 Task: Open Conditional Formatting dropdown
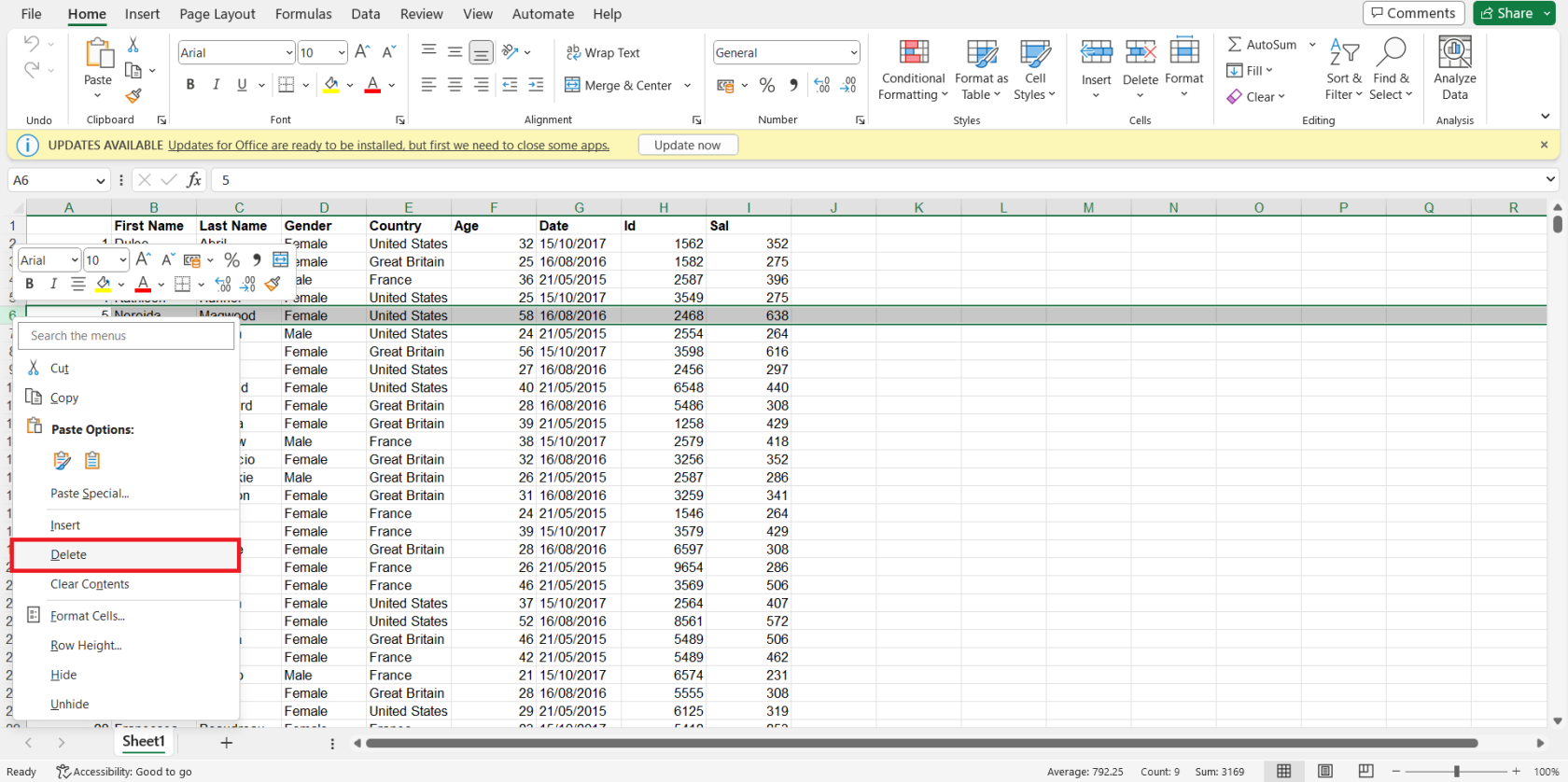click(x=913, y=69)
